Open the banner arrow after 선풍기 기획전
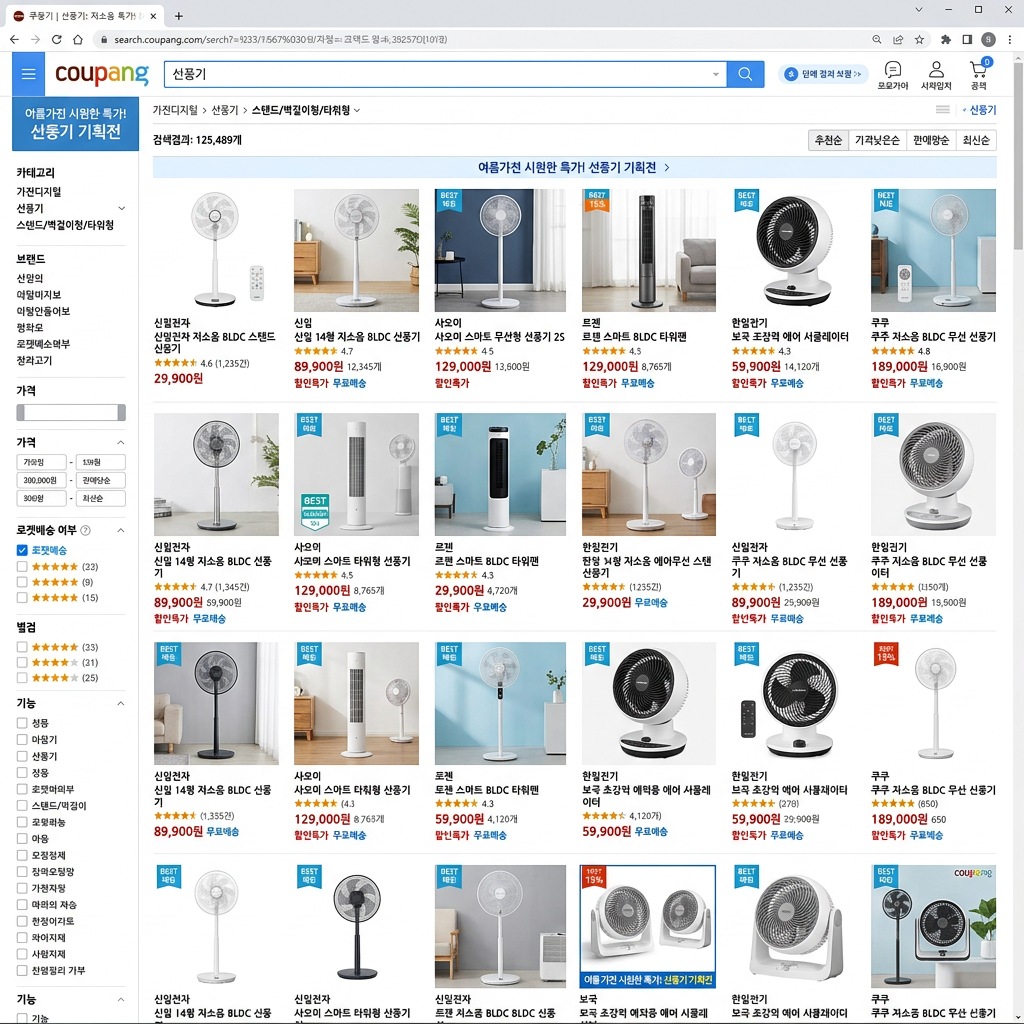 (667, 168)
